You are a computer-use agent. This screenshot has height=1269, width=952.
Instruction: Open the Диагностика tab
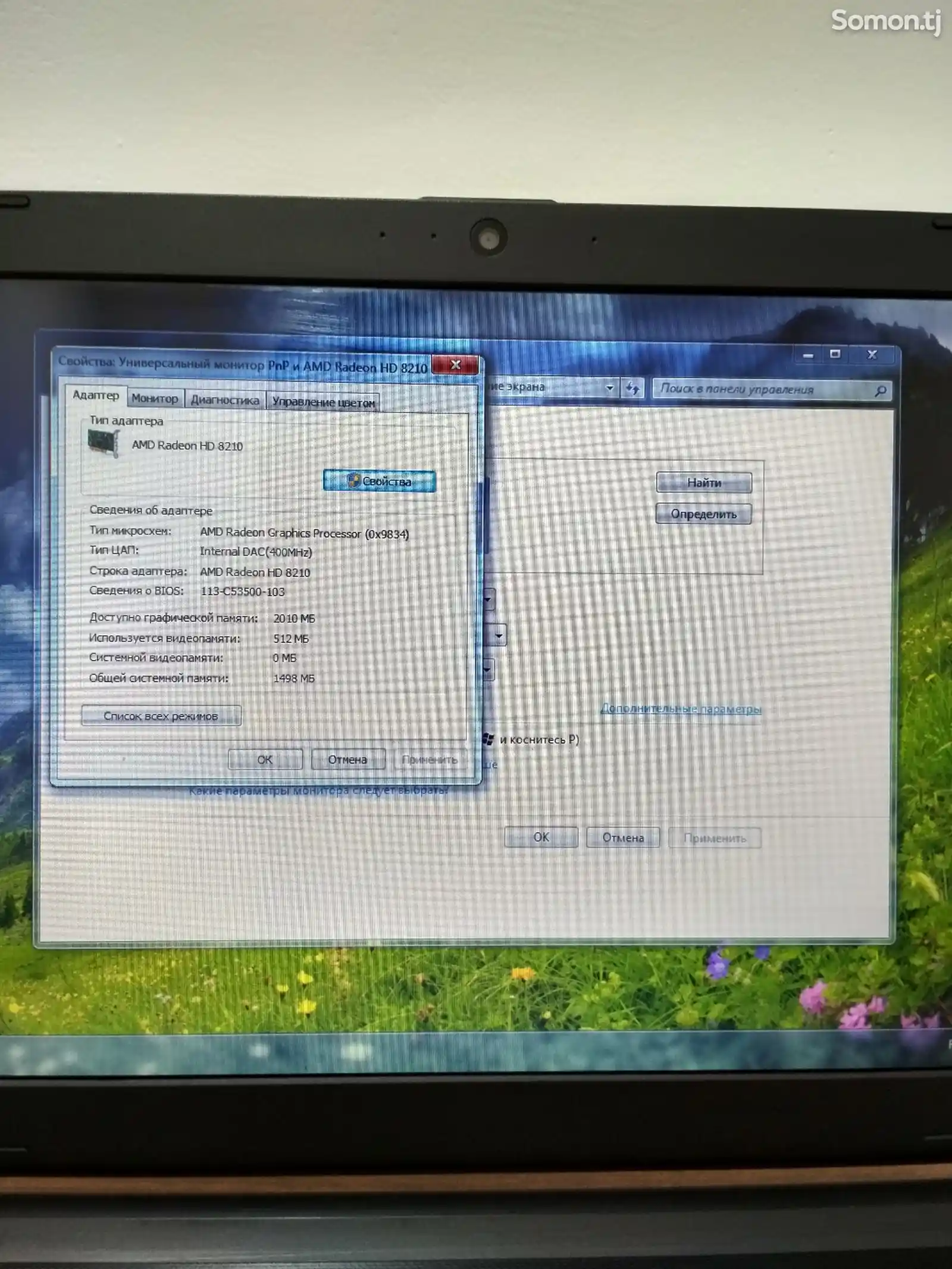[x=225, y=400]
